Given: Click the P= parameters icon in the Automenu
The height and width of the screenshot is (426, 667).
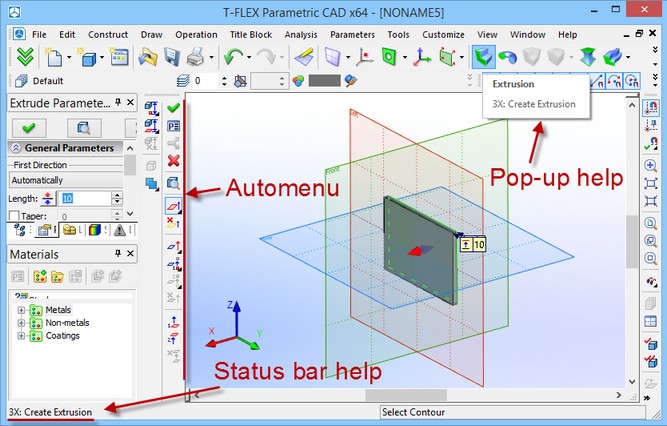Looking at the screenshot, I should [x=173, y=126].
